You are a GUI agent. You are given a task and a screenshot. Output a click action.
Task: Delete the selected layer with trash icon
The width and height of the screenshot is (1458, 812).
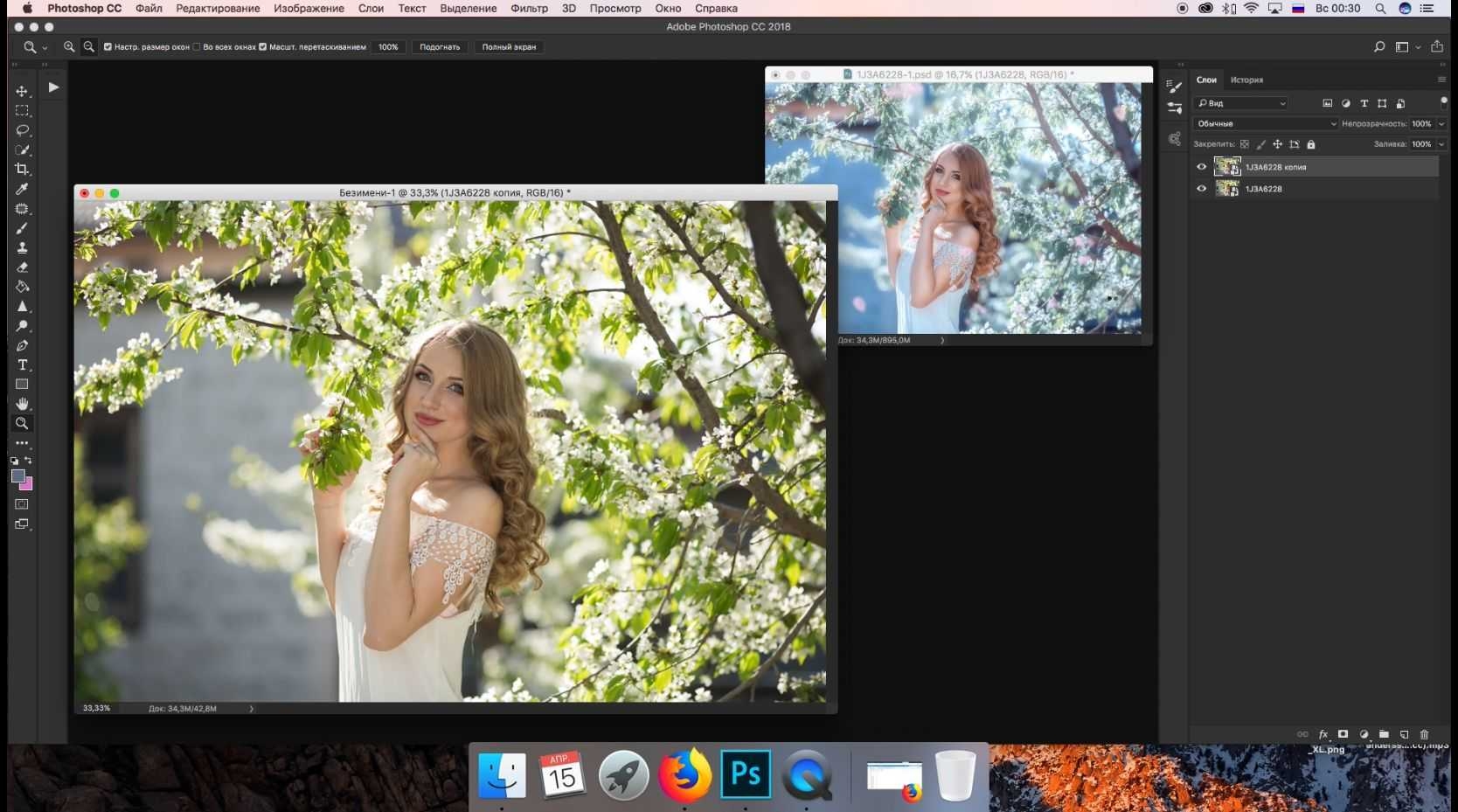pos(1424,734)
